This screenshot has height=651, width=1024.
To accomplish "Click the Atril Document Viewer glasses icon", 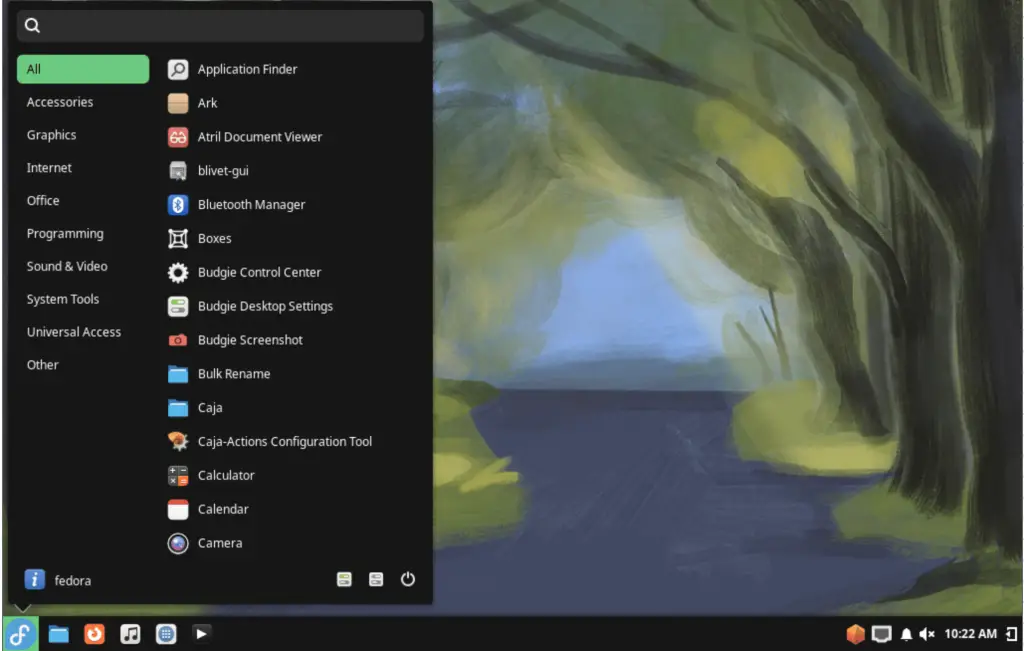I will click(x=178, y=137).
